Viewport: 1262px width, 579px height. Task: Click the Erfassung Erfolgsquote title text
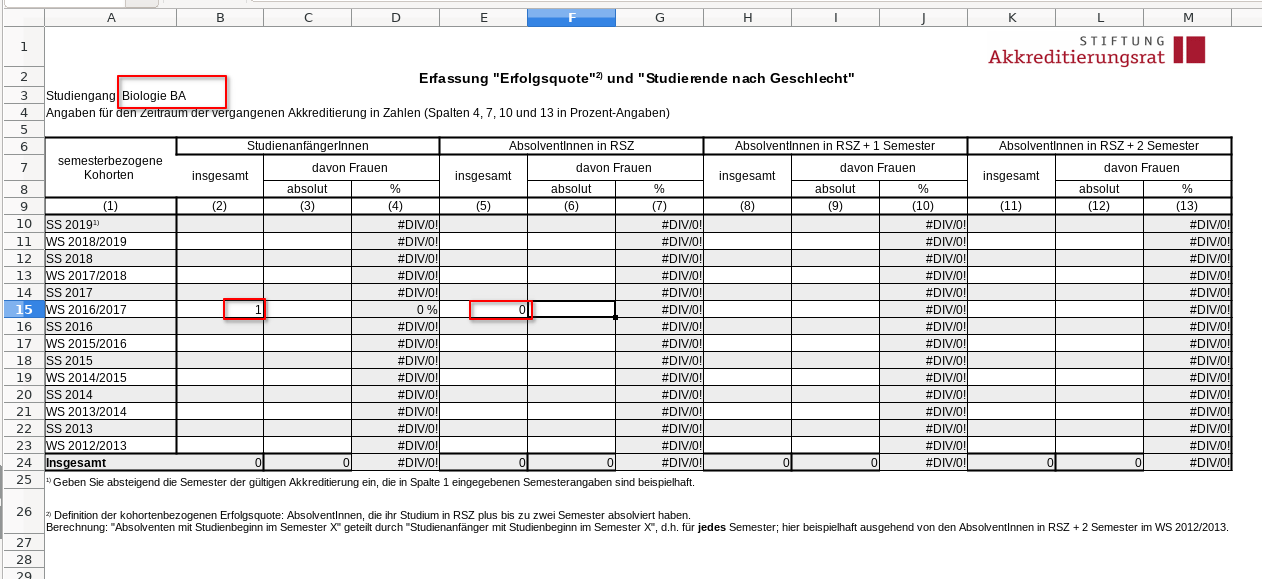(637, 78)
